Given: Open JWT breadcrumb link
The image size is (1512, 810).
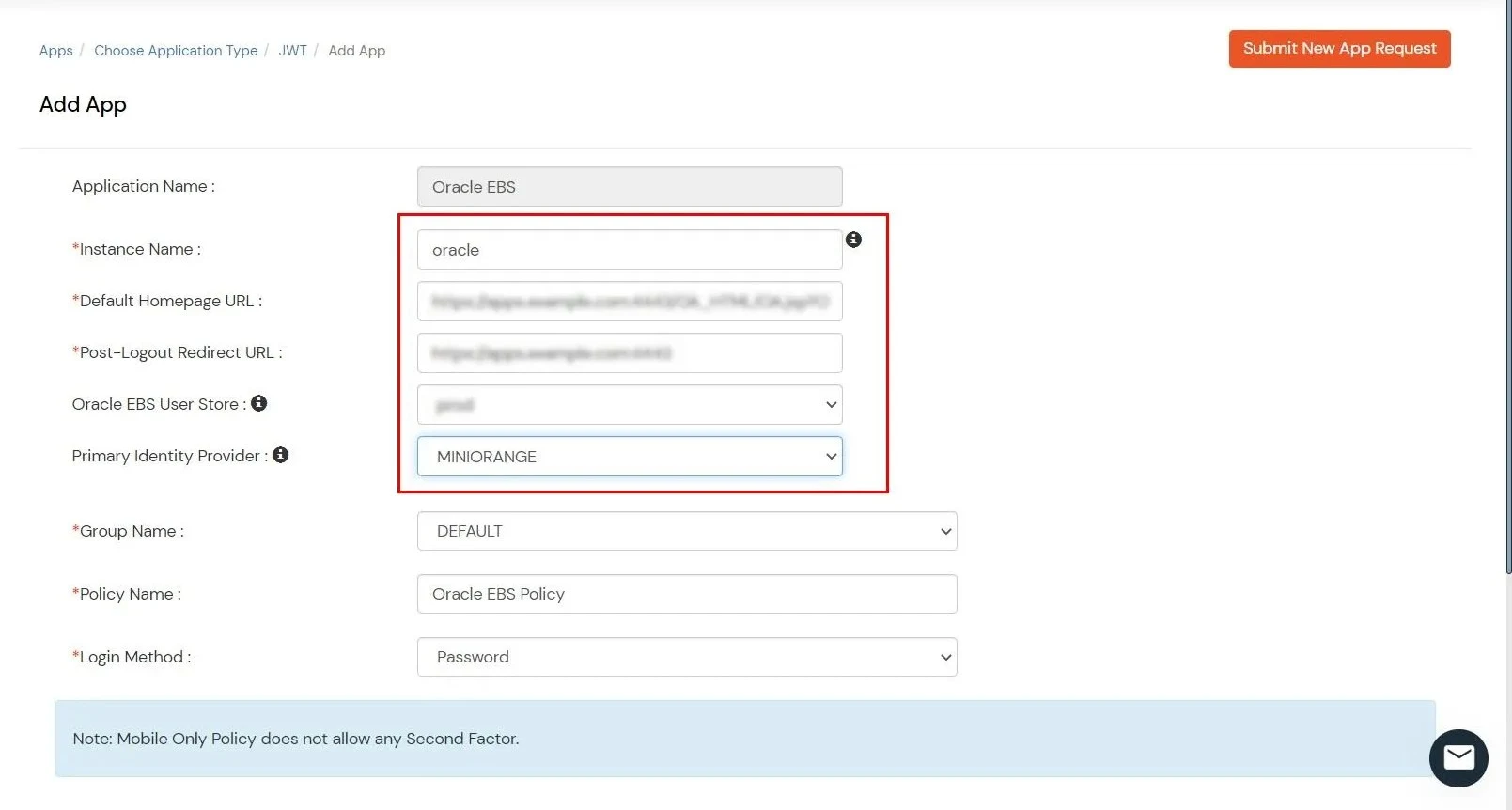Looking at the screenshot, I should click(292, 51).
